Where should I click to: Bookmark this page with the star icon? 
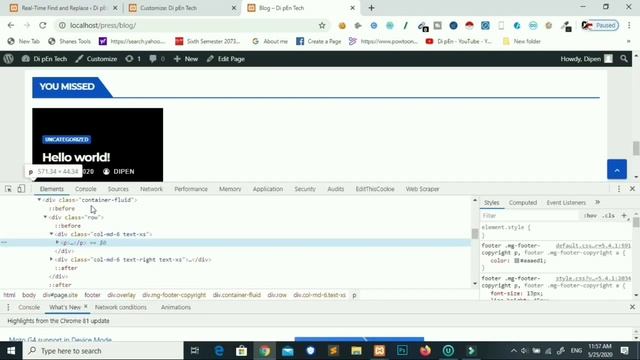pos(322,25)
